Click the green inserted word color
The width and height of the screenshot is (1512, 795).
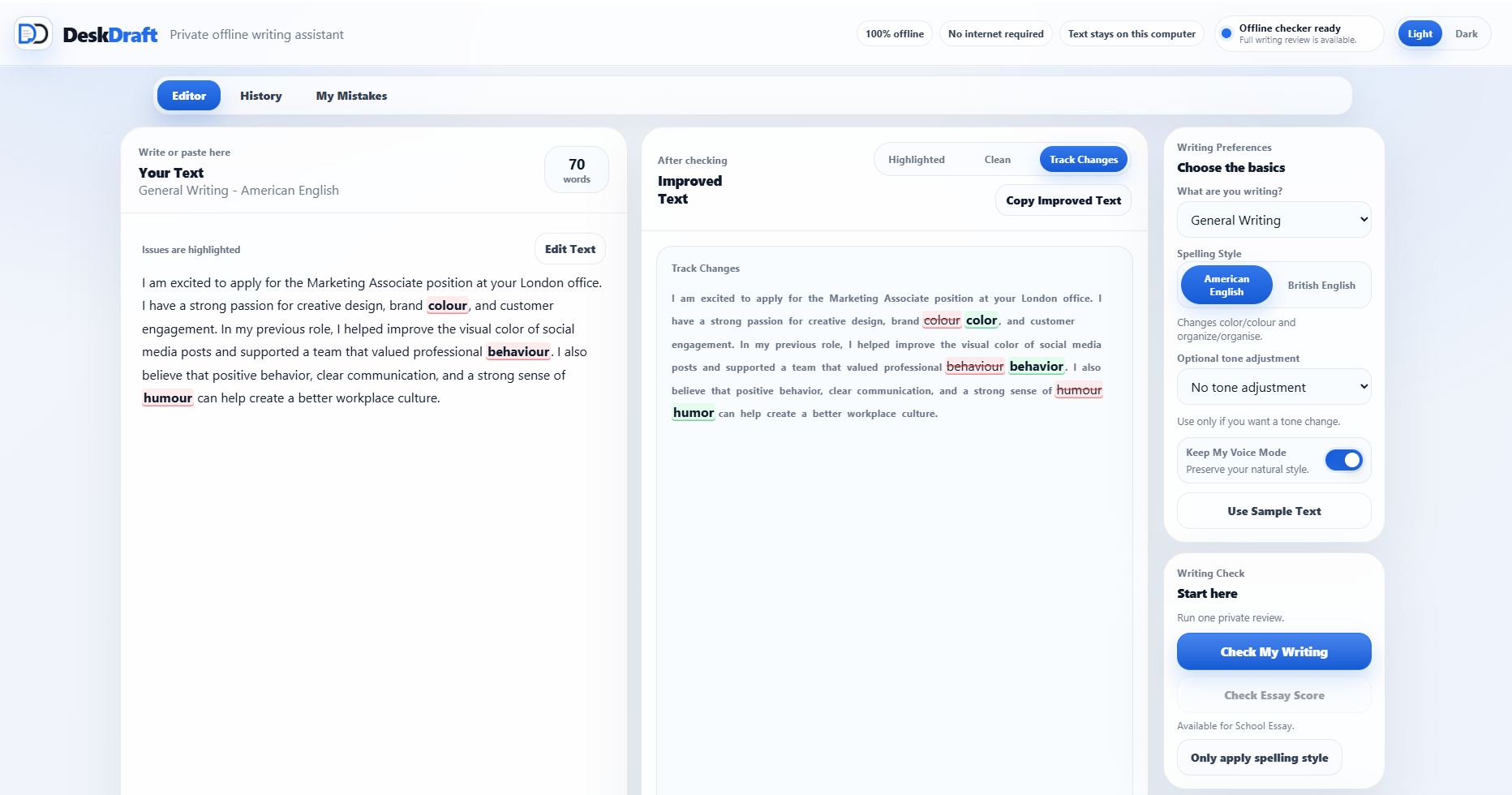(x=982, y=320)
